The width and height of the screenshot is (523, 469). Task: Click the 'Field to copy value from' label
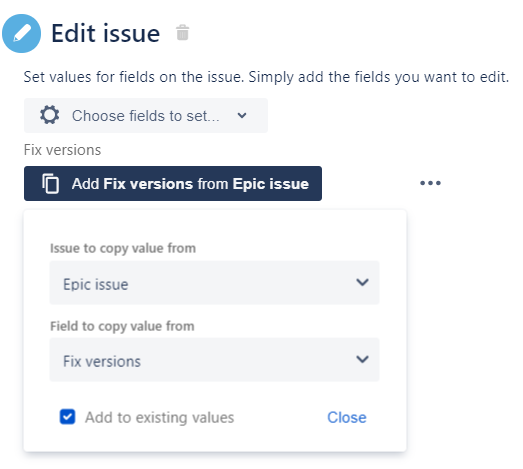122,326
